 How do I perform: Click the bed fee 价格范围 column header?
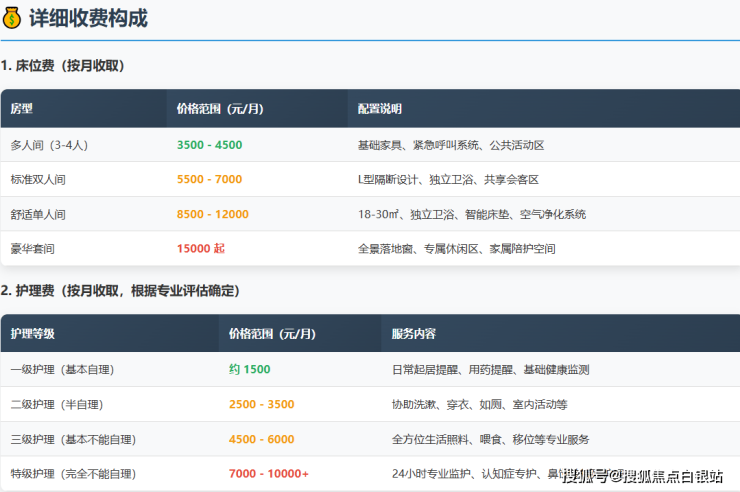click(220, 109)
